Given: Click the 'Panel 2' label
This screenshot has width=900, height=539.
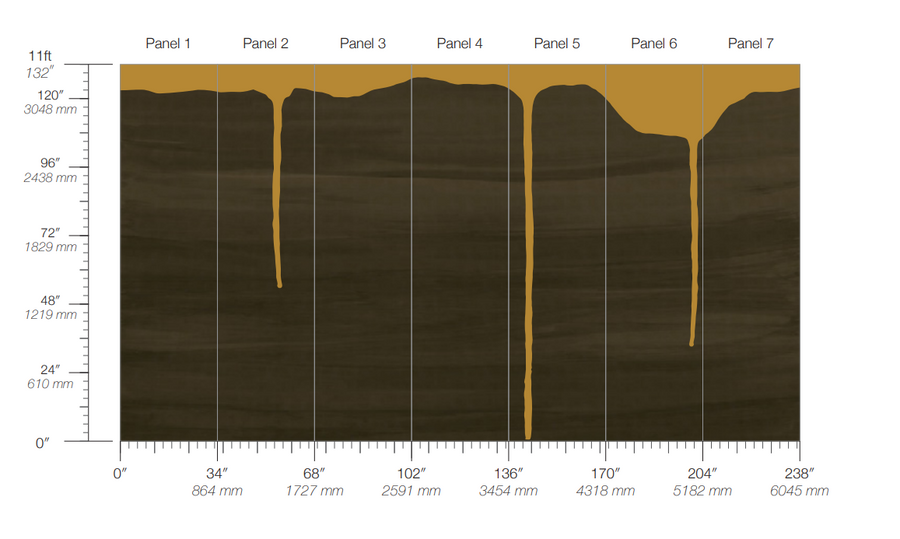Looking at the screenshot, I should [265, 44].
